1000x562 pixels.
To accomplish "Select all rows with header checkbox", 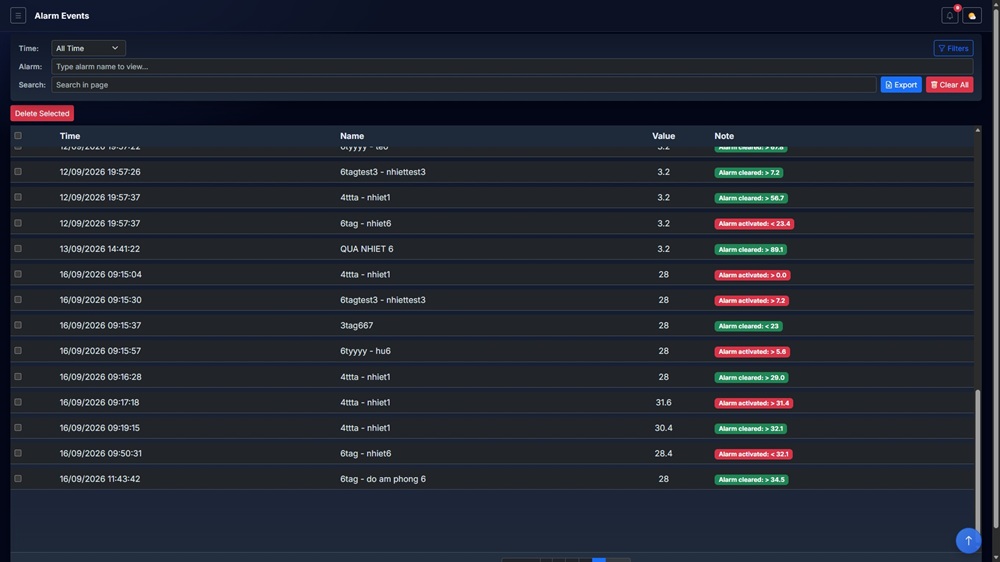I will [18, 135].
